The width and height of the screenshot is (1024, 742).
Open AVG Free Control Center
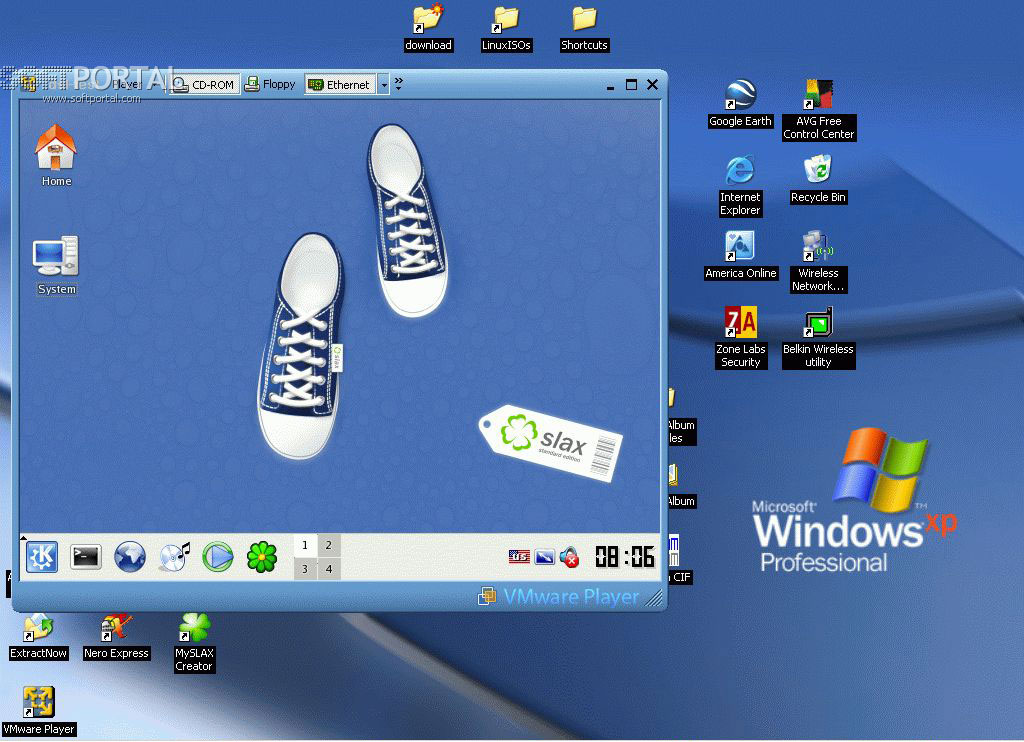pyautogui.click(x=818, y=110)
